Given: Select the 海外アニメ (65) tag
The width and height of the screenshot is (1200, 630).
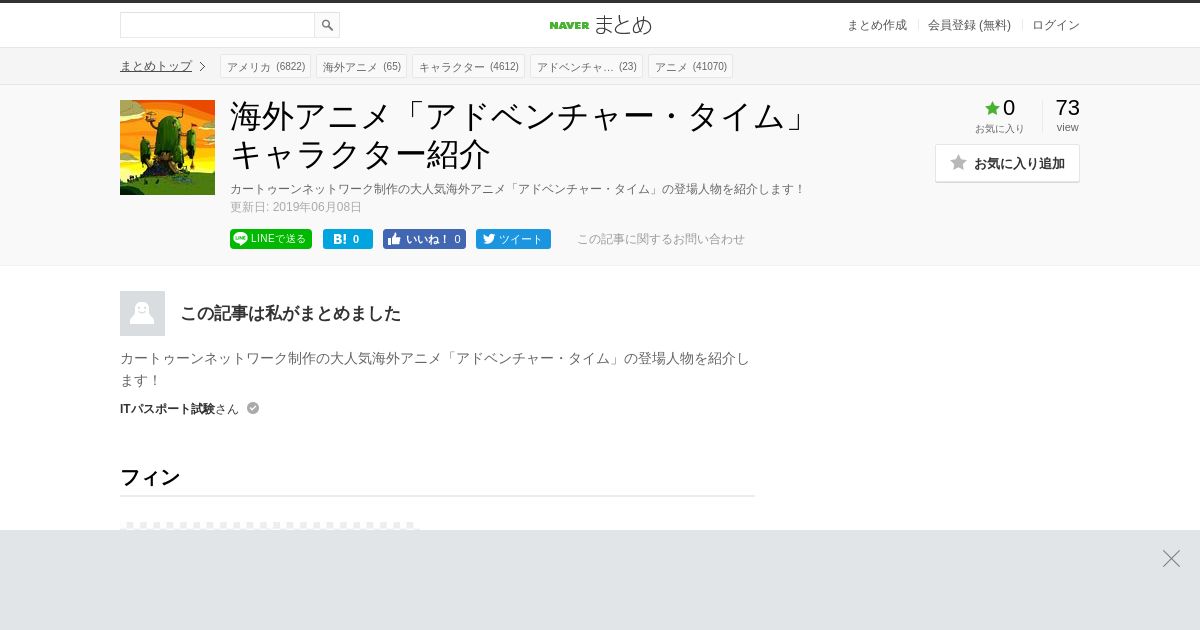Looking at the screenshot, I should [x=361, y=66].
